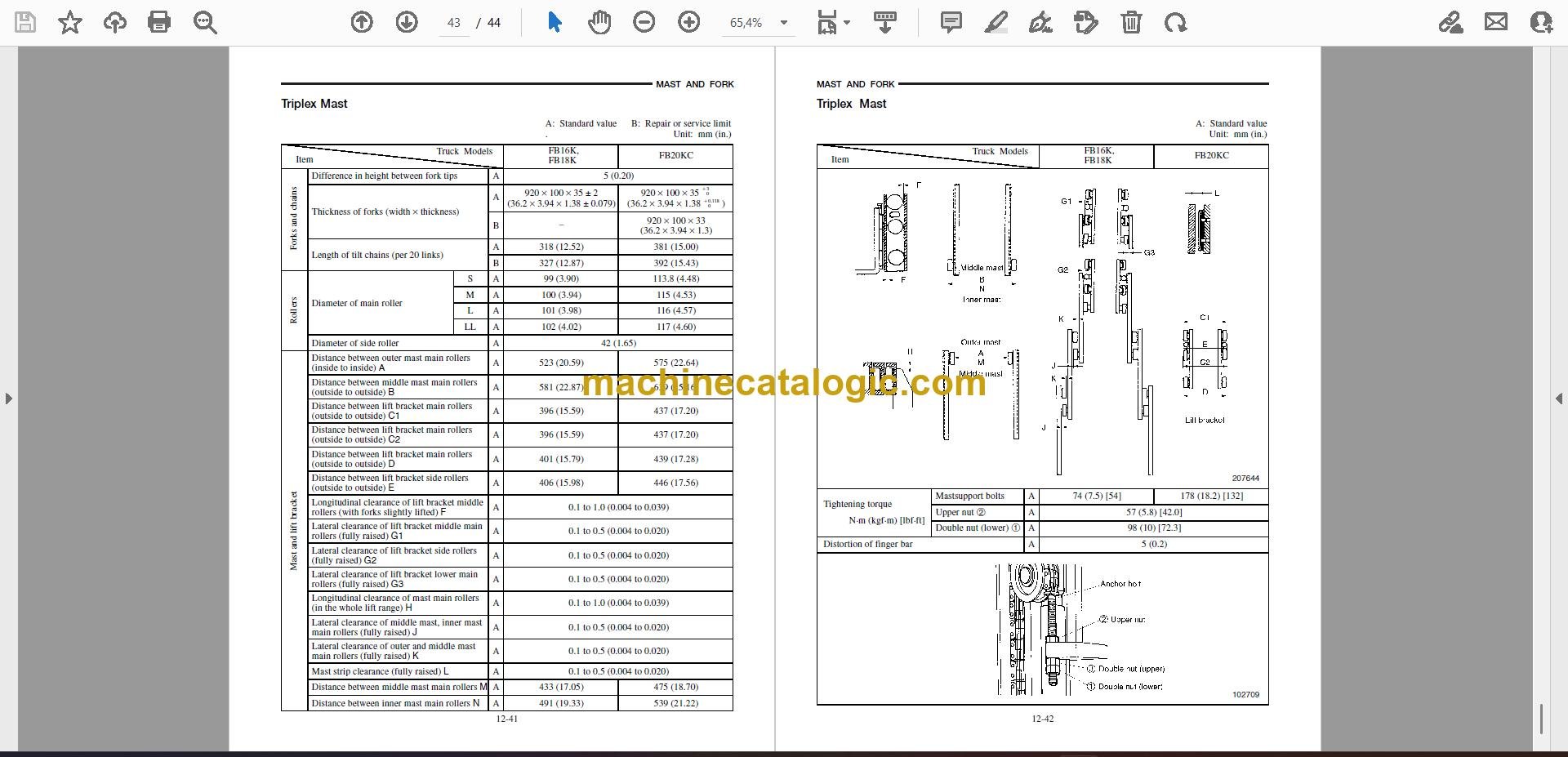Screen dimensions: 1568x757
Task: Select the highlighter pen tool
Action: coord(996,23)
